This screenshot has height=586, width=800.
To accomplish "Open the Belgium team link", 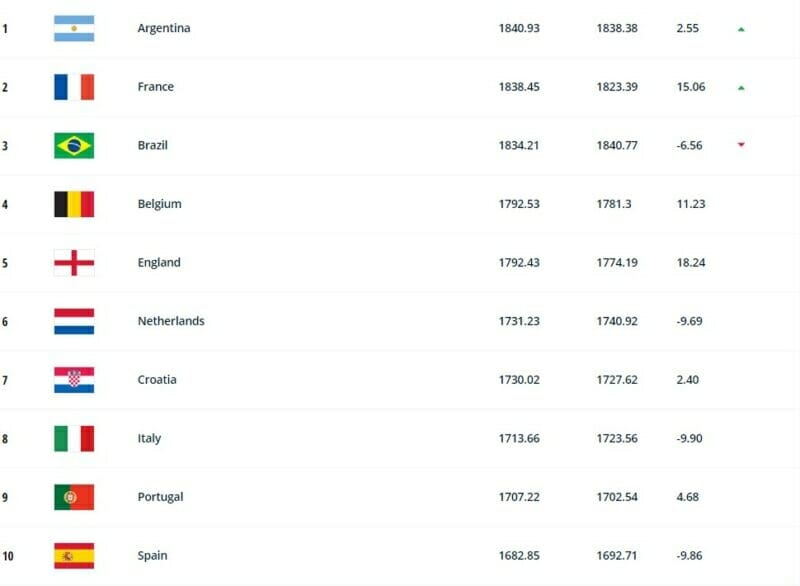I will coord(159,204).
